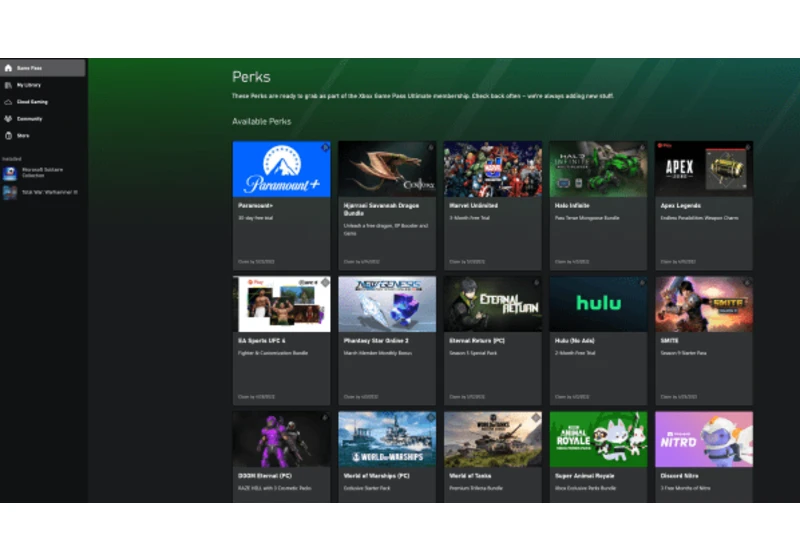Open the Store section
Image resolution: width=800 pixels, height=560 pixels.
[43, 136]
